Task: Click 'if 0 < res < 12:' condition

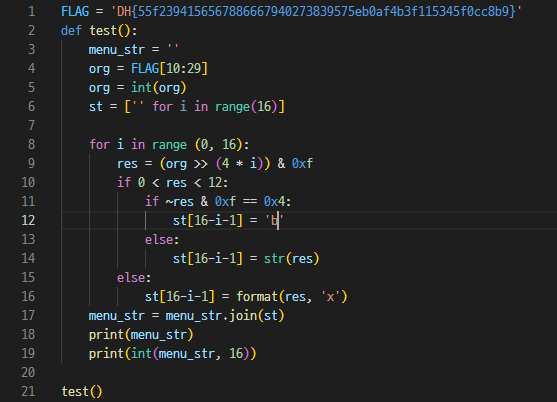Action: (x=173, y=183)
